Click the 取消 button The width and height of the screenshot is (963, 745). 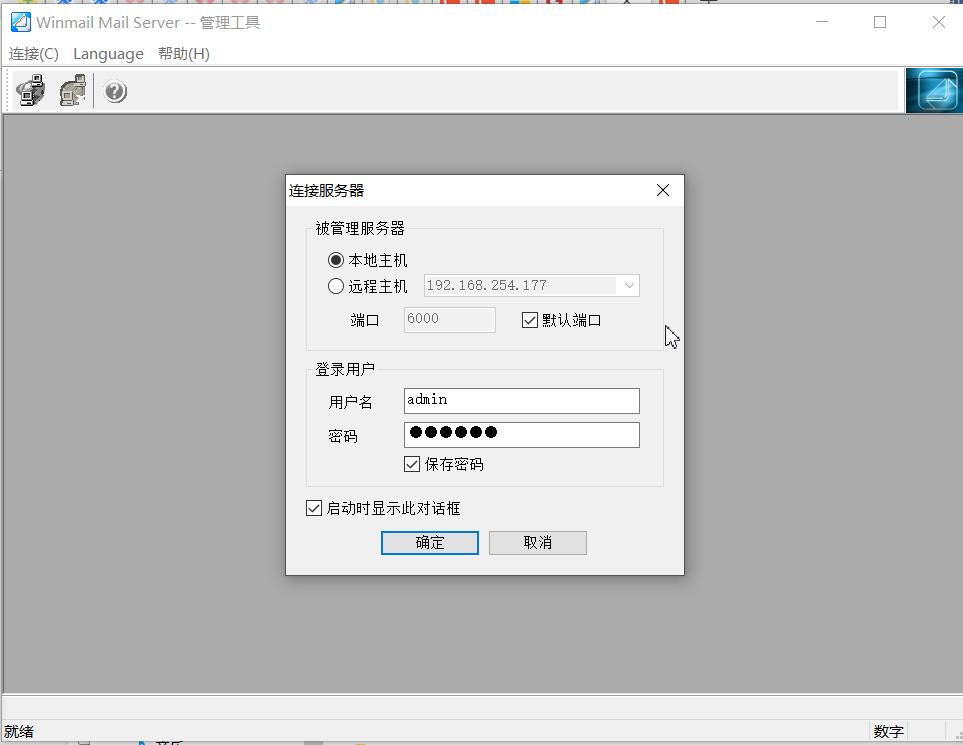coord(537,542)
